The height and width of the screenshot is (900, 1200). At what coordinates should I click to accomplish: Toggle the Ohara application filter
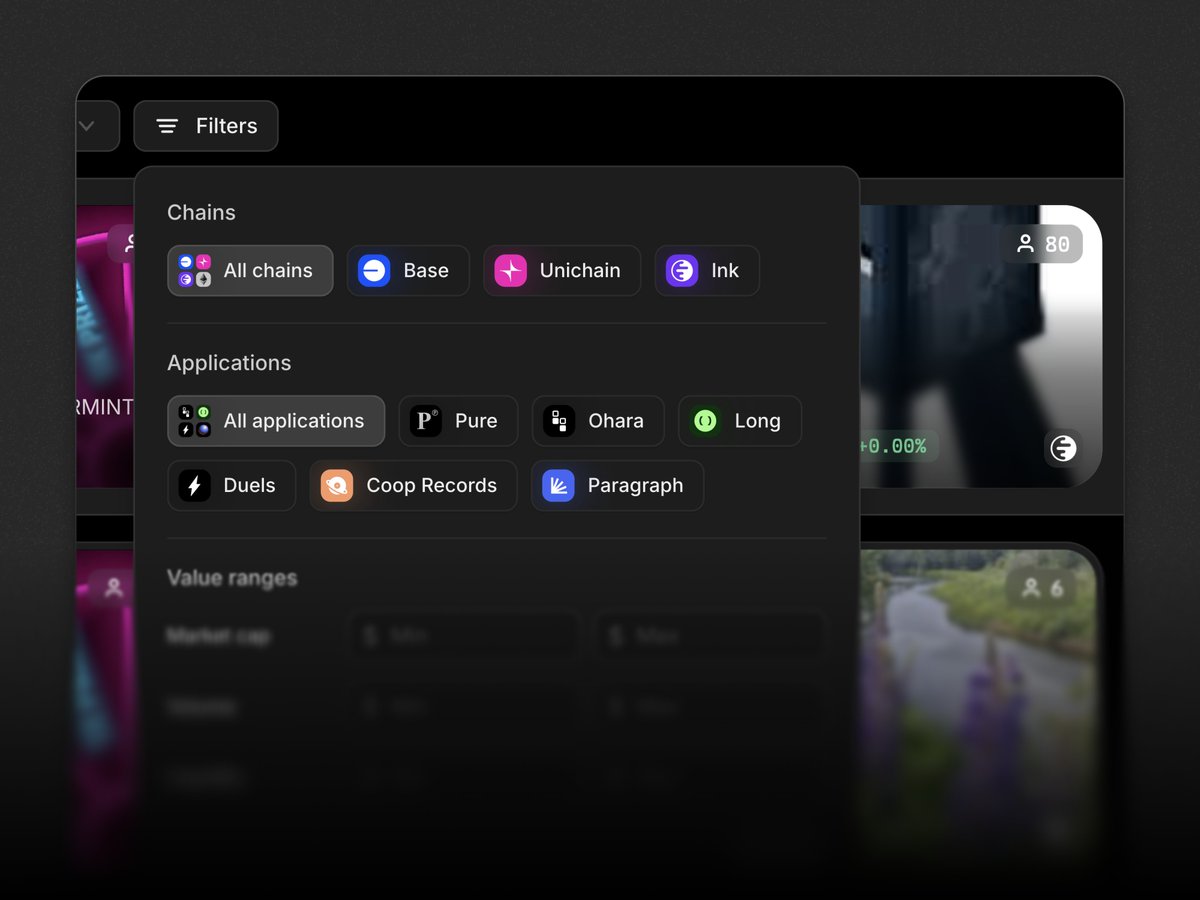click(598, 421)
